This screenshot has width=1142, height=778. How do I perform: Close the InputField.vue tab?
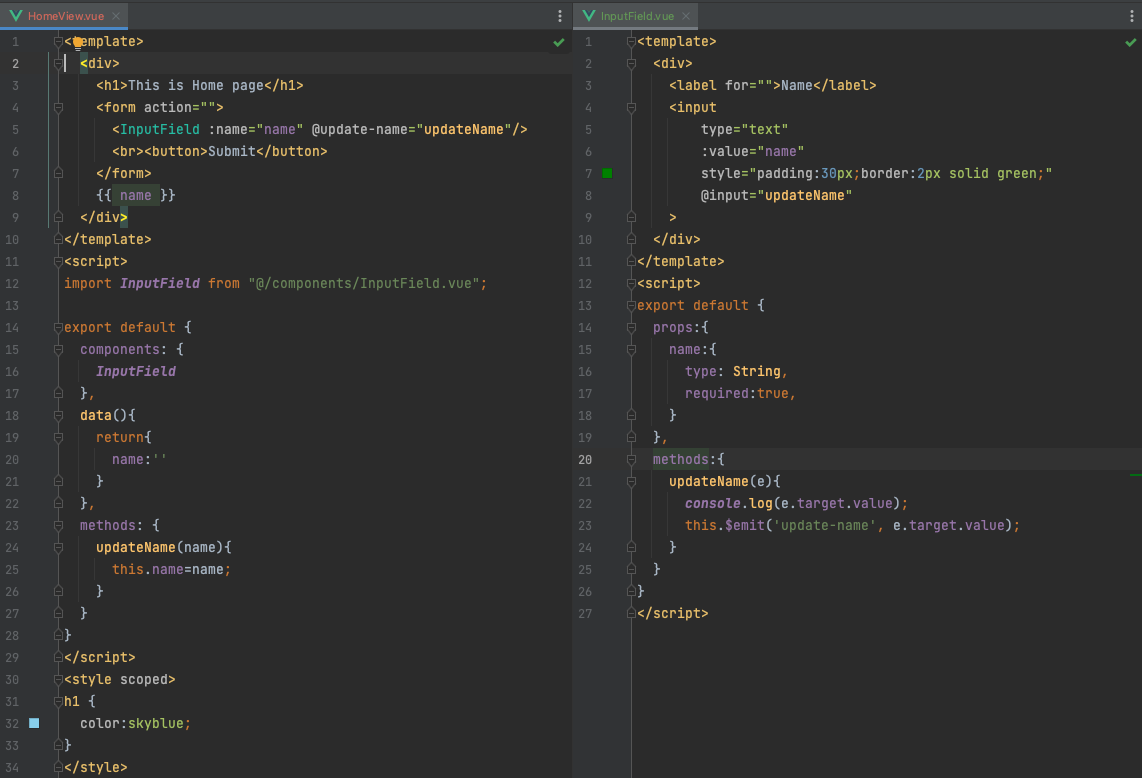click(x=686, y=16)
